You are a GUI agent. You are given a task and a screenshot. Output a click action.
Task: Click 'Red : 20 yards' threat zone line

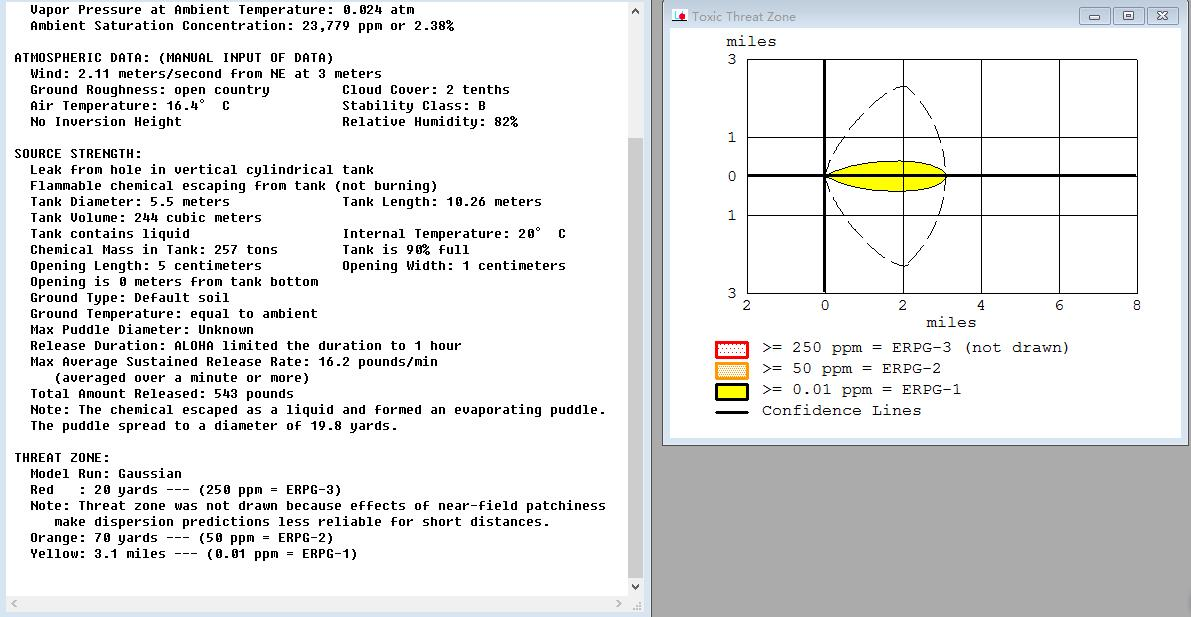tap(186, 489)
